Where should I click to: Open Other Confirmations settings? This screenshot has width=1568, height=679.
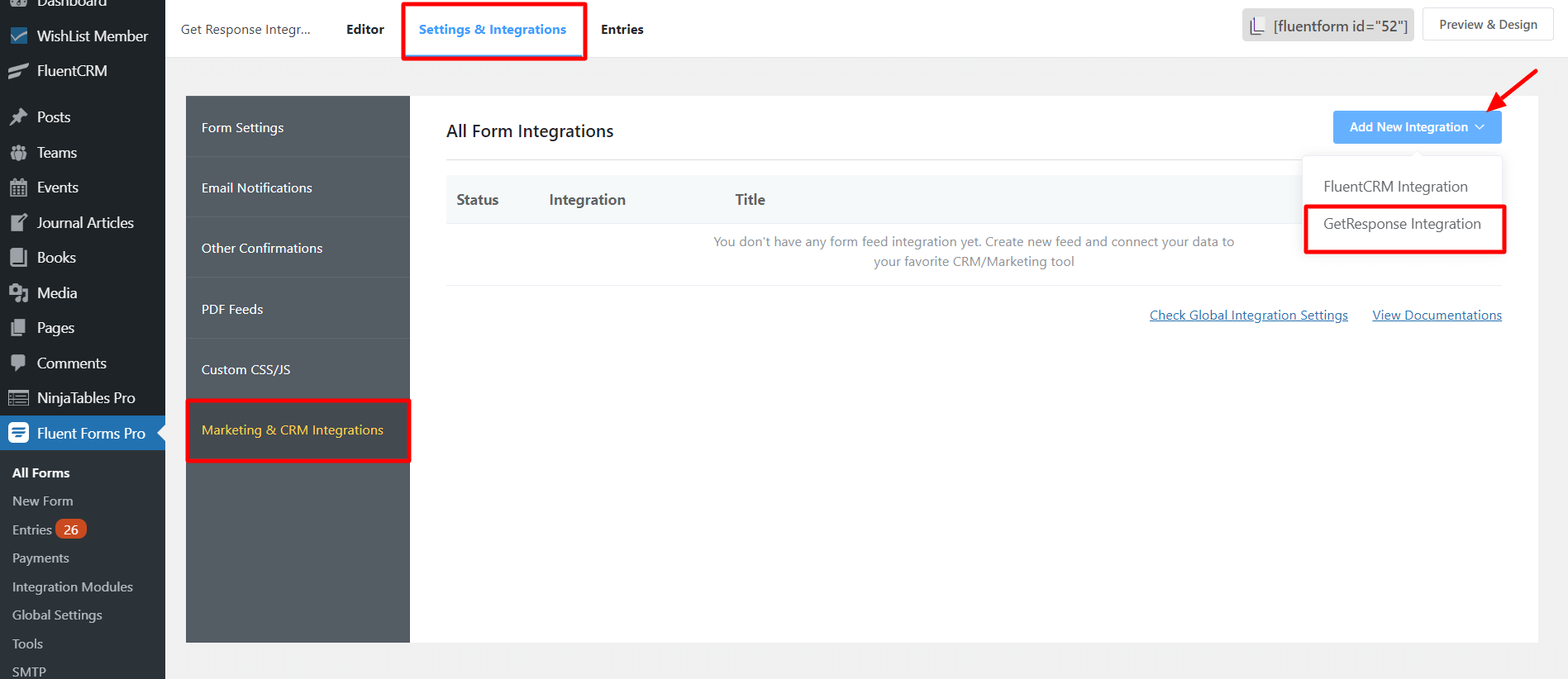point(298,248)
